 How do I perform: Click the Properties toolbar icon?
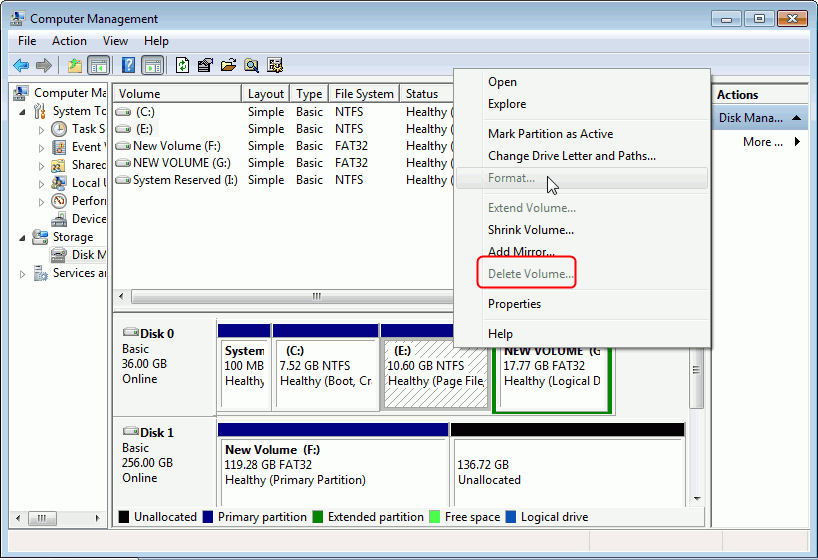[205, 65]
